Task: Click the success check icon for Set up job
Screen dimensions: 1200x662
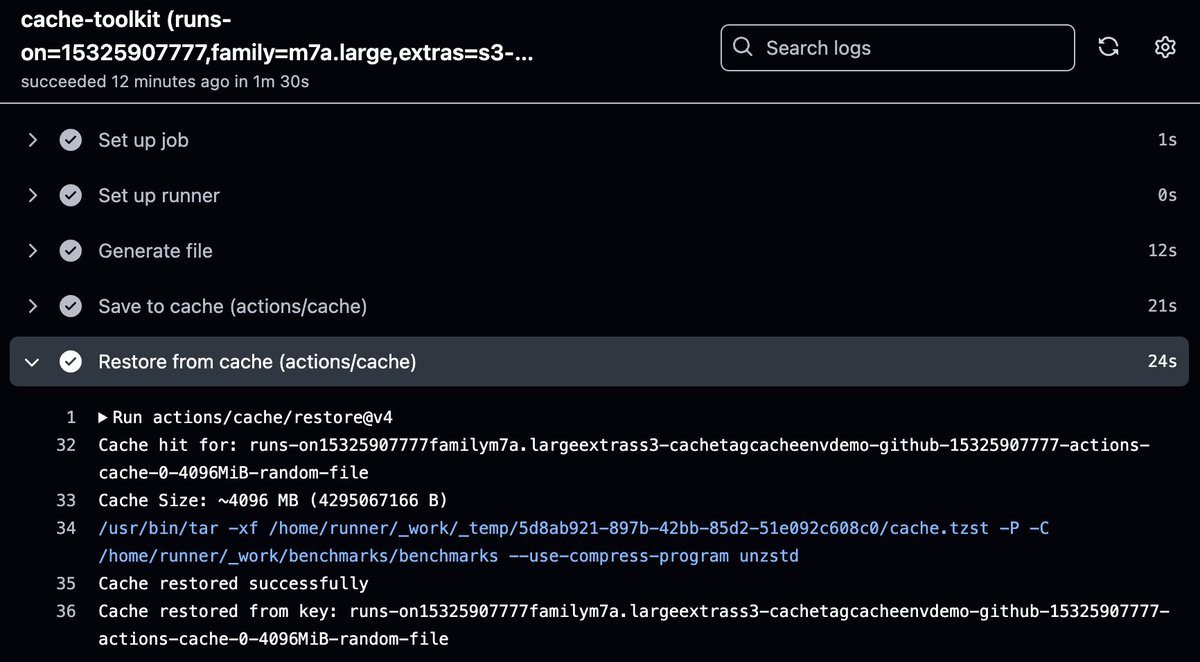Action: (70, 140)
